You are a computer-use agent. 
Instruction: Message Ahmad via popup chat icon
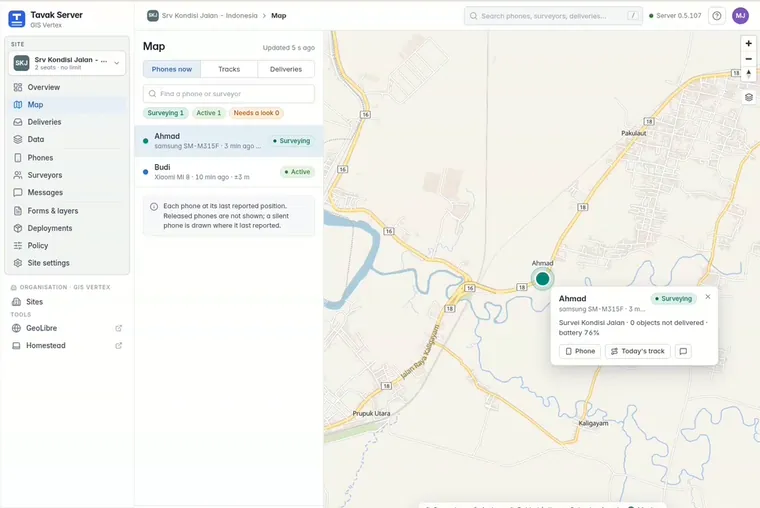[x=683, y=351]
